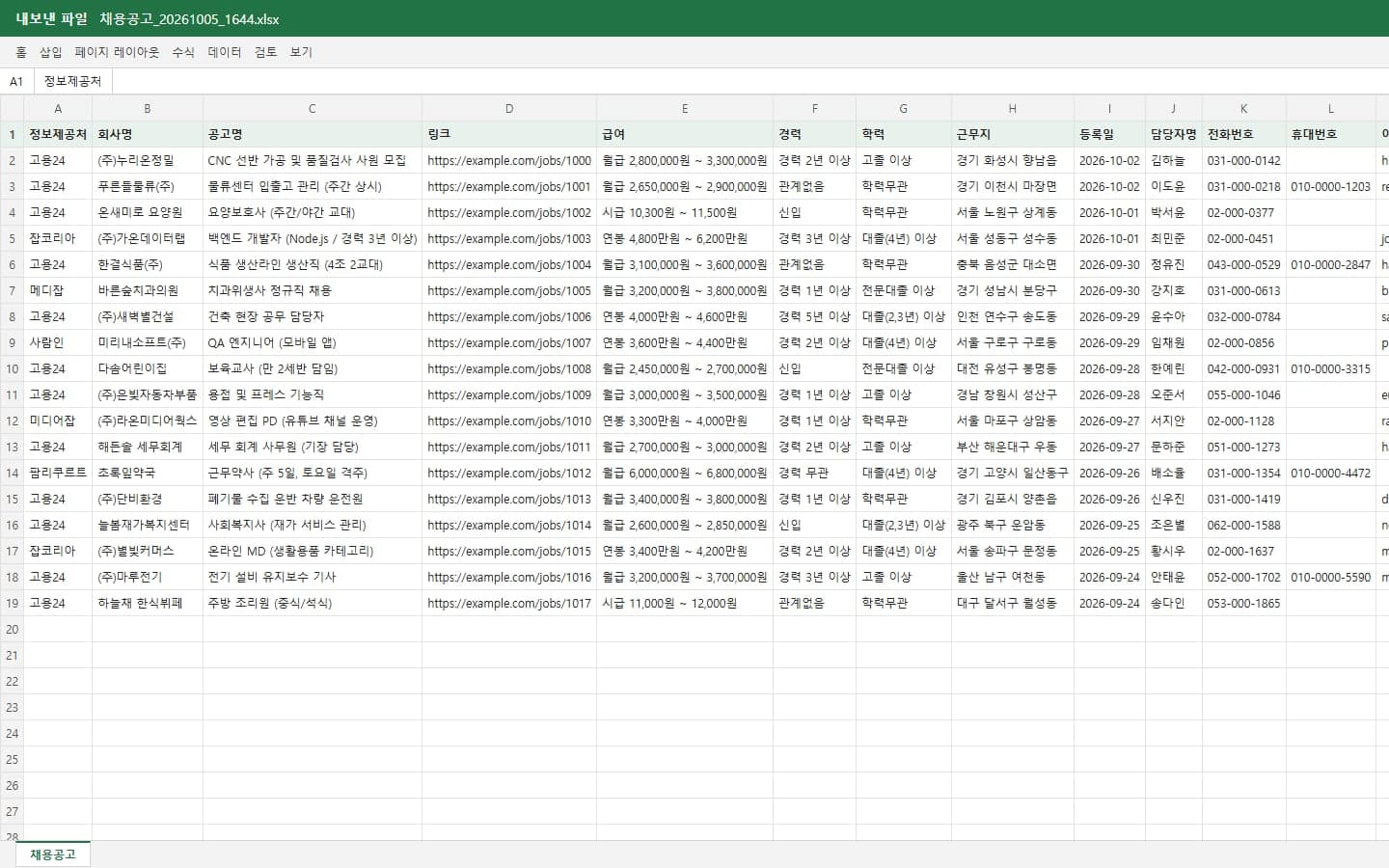The height and width of the screenshot is (868, 1389).
Task: Click cell (주)누리온정밀
Action: click(x=148, y=161)
